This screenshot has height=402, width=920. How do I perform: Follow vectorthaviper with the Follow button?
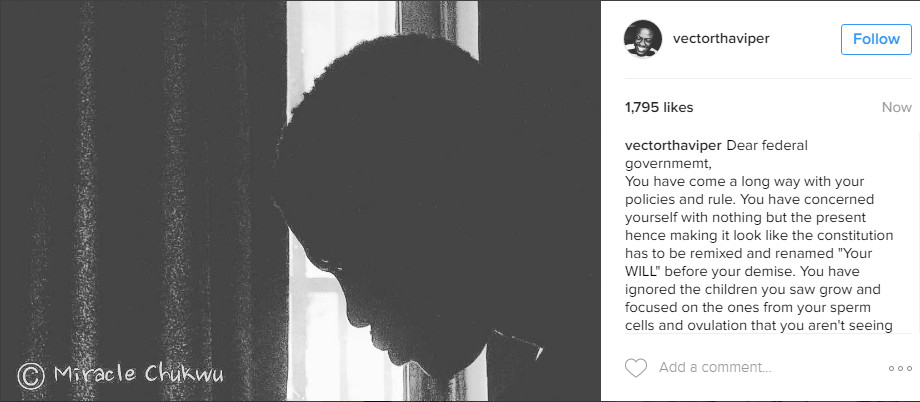pyautogui.click(x=876, y=39)
